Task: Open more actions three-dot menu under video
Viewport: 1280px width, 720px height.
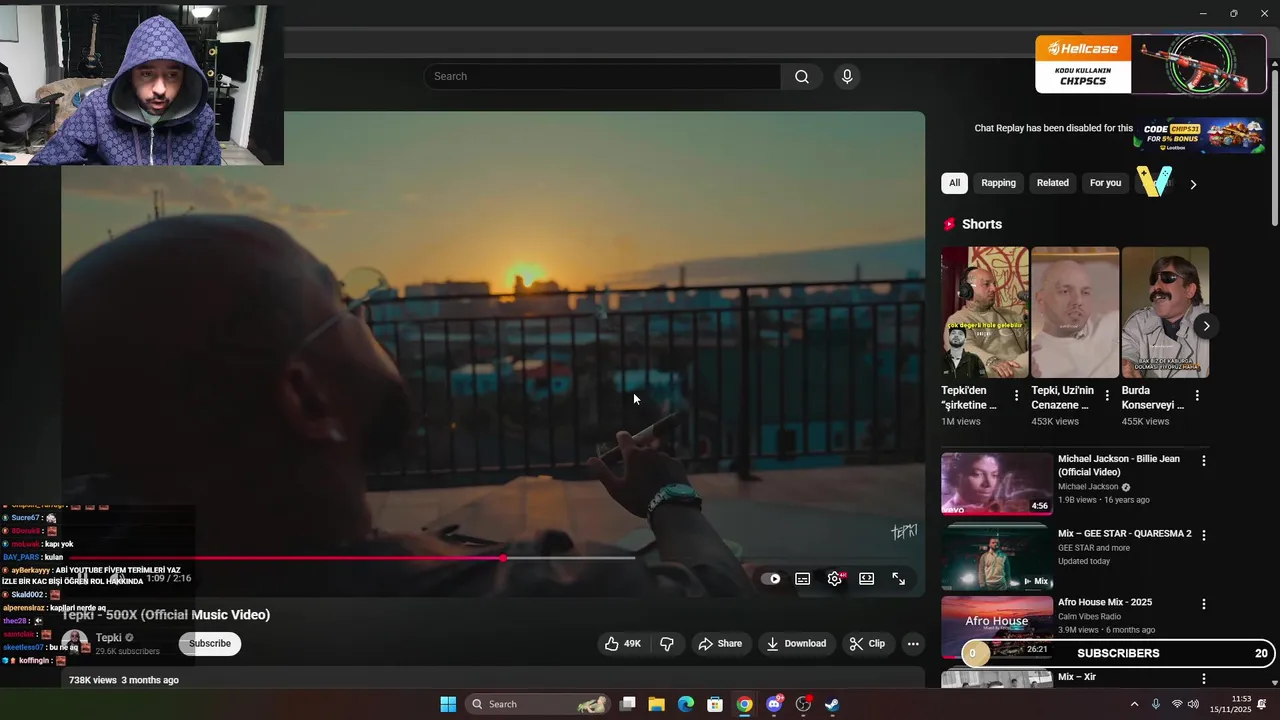Action: tap(913, 644)
